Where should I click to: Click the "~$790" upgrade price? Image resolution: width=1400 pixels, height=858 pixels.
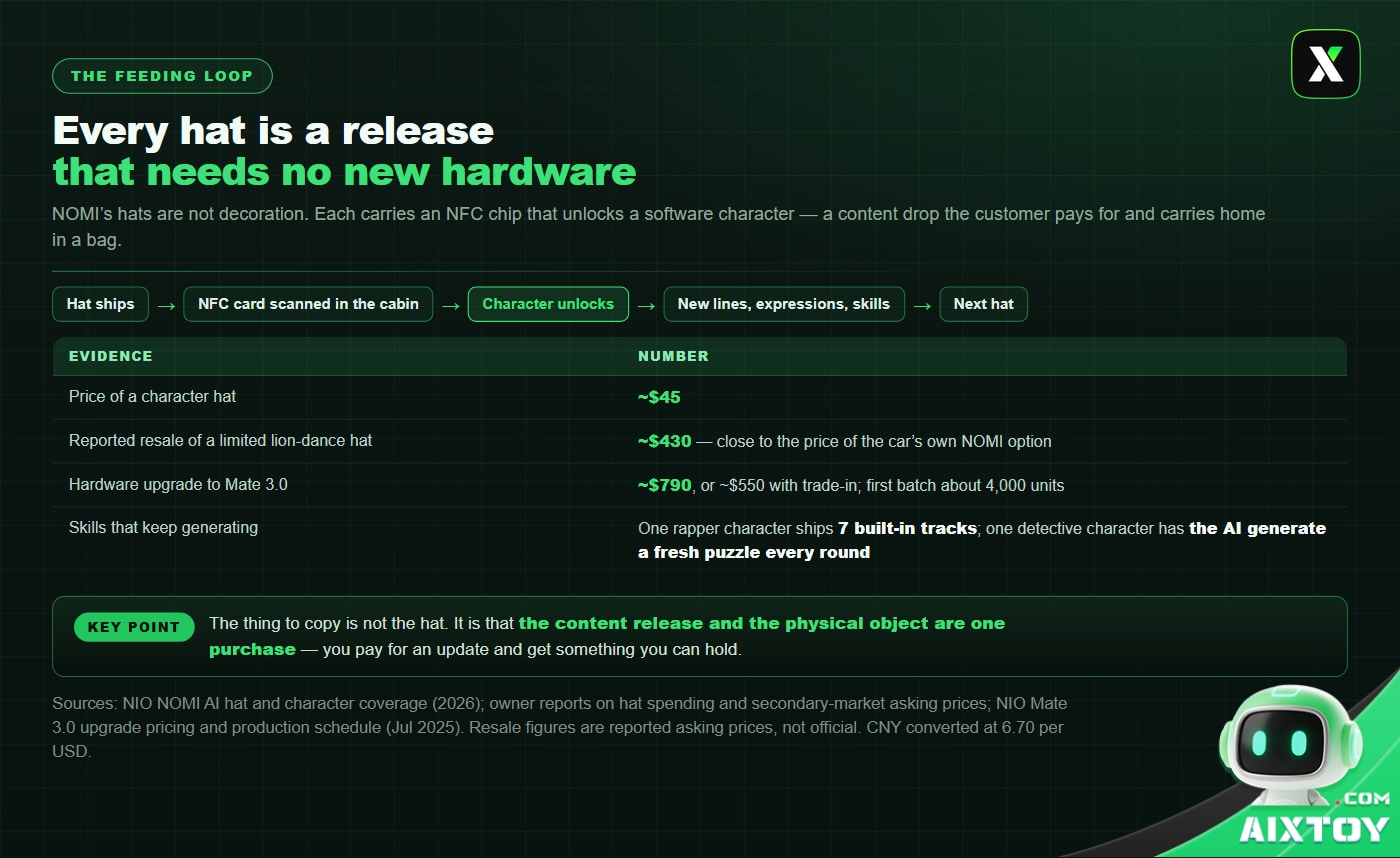click(664, 485)
